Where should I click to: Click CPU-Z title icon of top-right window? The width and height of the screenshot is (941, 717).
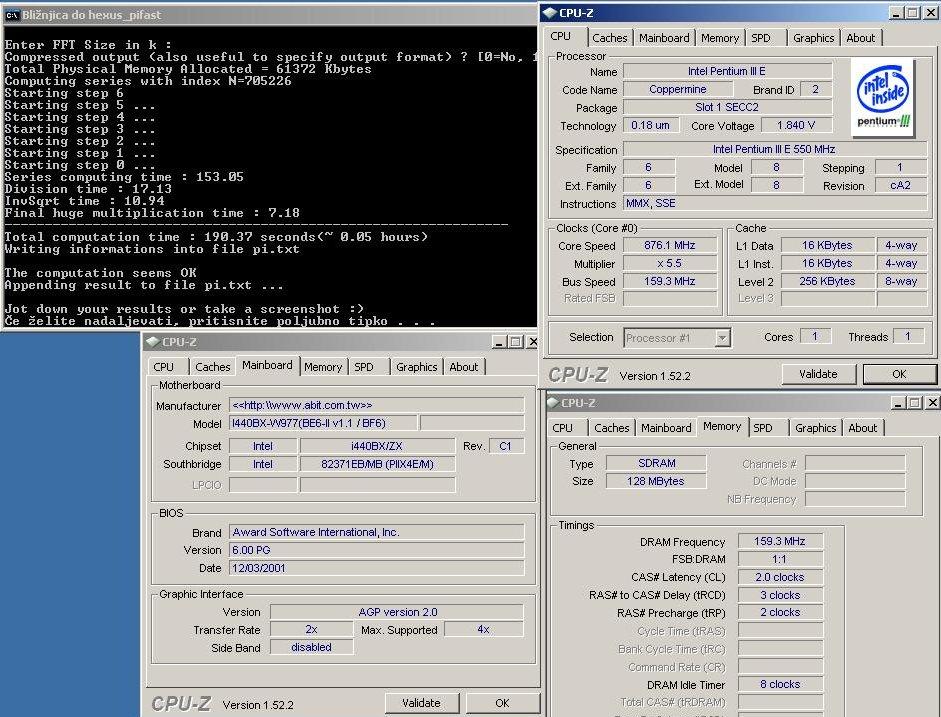(549, 13)
